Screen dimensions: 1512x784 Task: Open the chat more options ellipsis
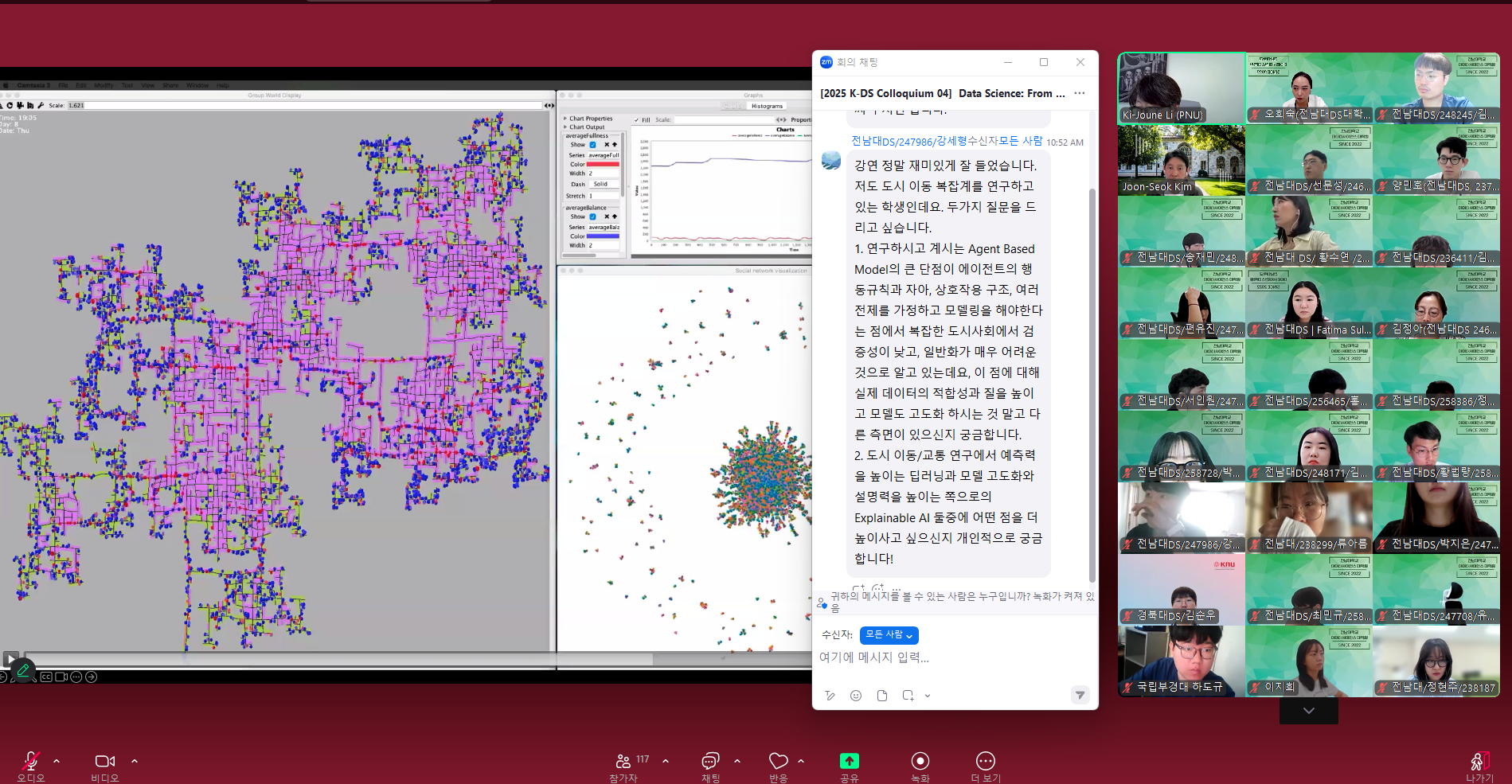pyautogui.click(x=1080, y=93)
